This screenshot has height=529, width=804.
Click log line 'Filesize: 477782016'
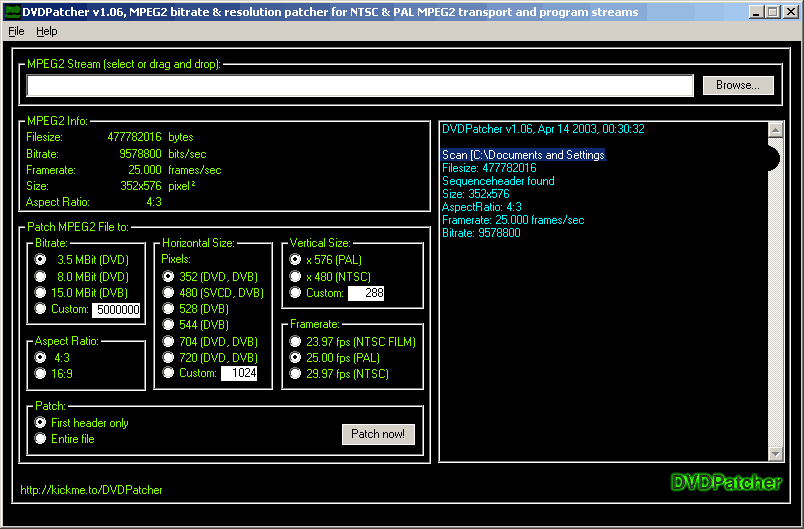point(489,168)
